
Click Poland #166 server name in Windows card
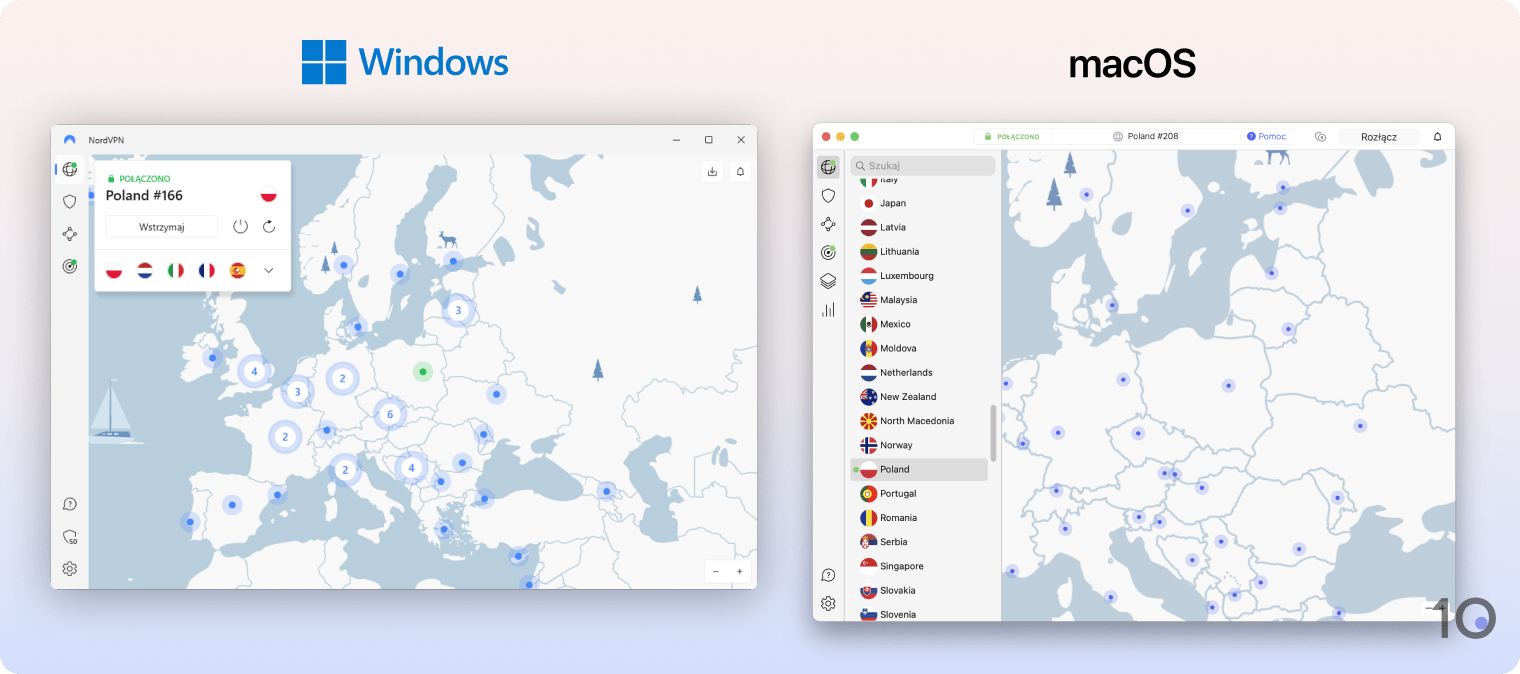click(x=144, y=196)
